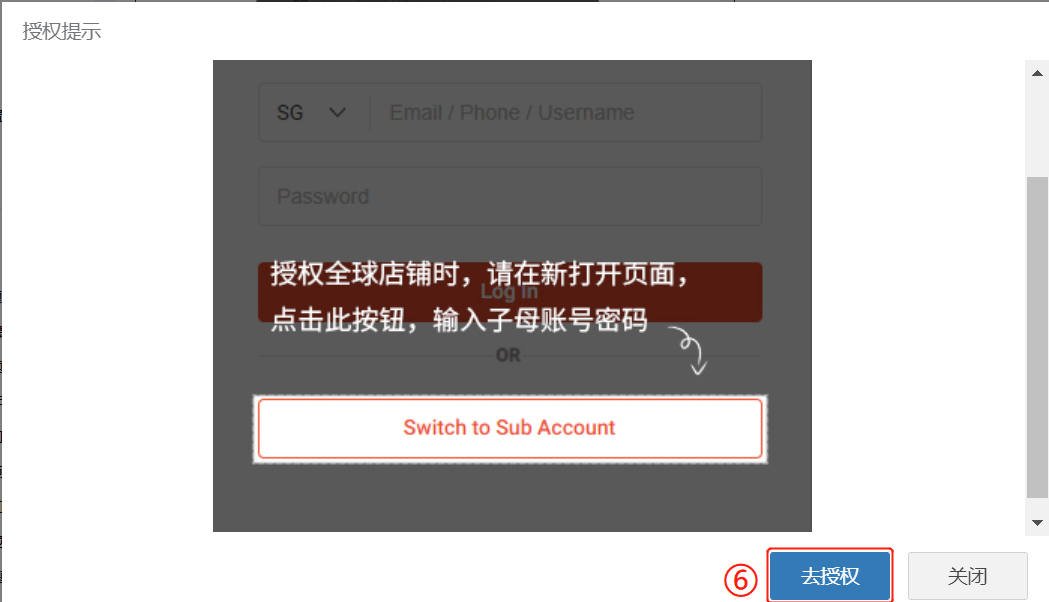Click the 授权提示 dialog title
The width and height of the screenshot is (1049, 602).
tap(62, 31)
